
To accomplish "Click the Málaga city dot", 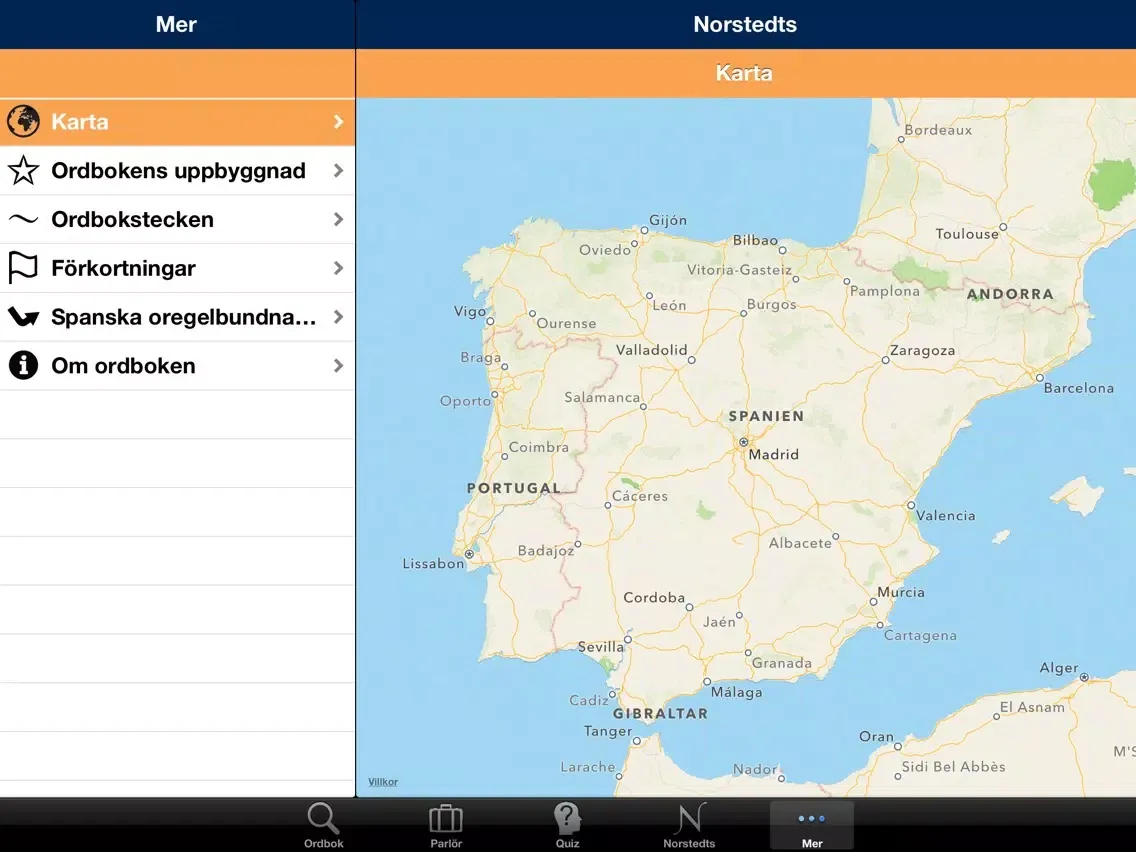I will click(x=707, y=682).
